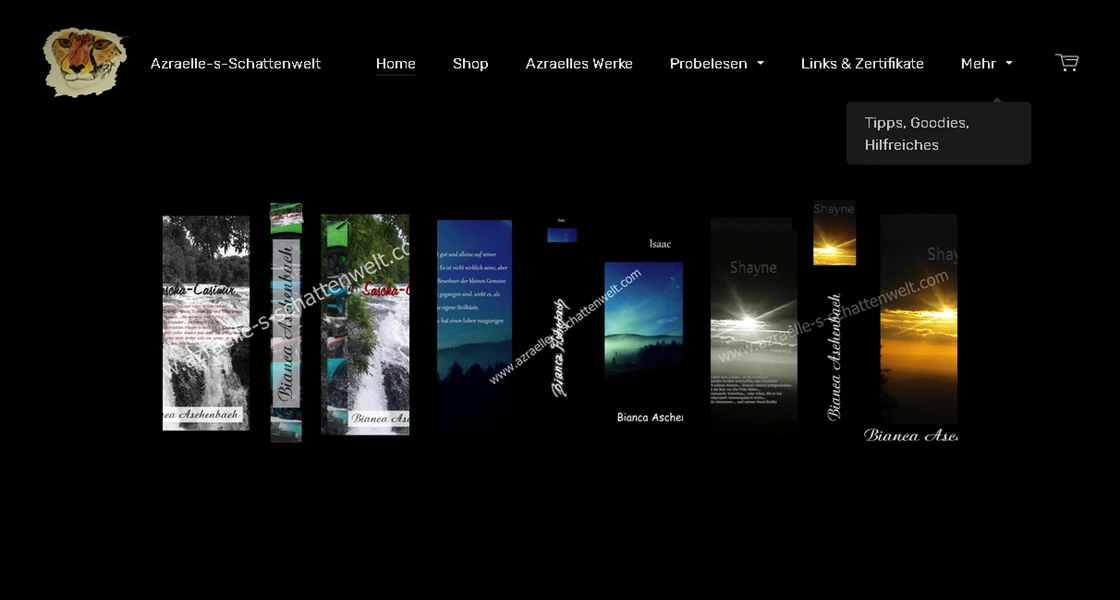Open the black-and-white waterfall bookmark image
This screenshot has width=1120, height=600.
click(206, 323)
